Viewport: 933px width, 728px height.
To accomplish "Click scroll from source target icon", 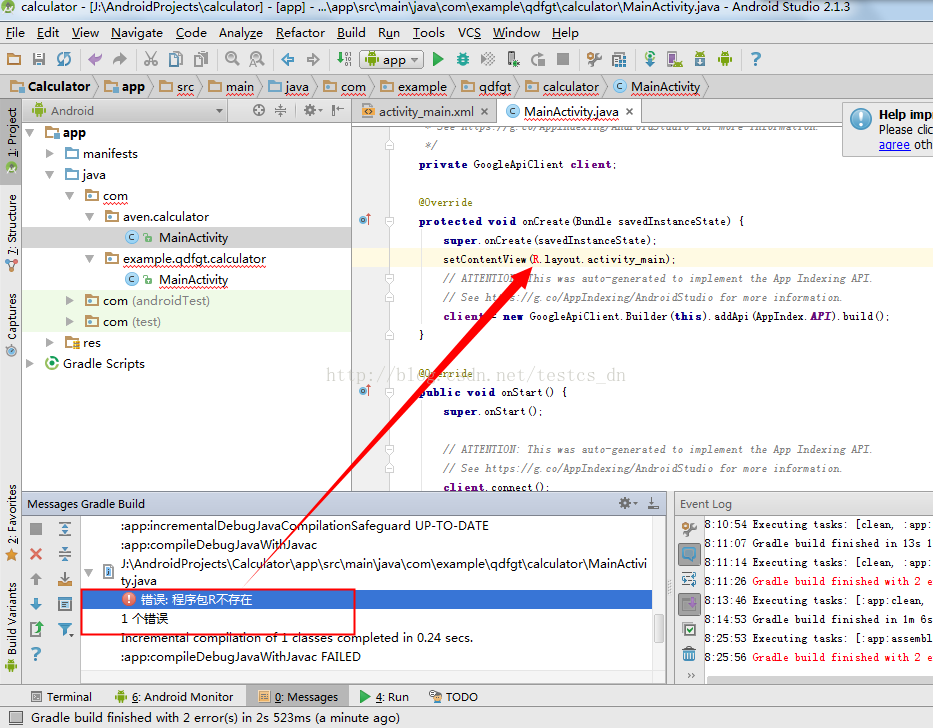I will pyautogui.click(x=259, y=110).
